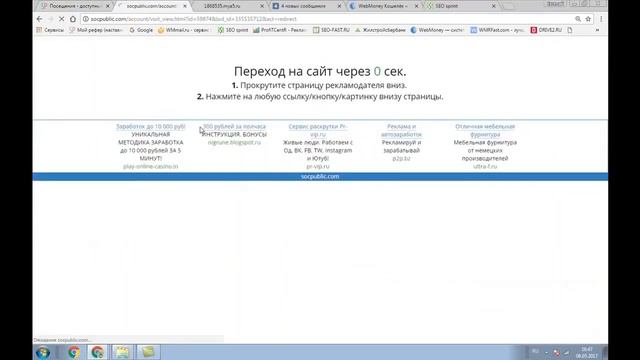Switch to the socpublic.com/account tab
Image resolution: width=640 pixels, height=360 pixels.
[153, 6]
